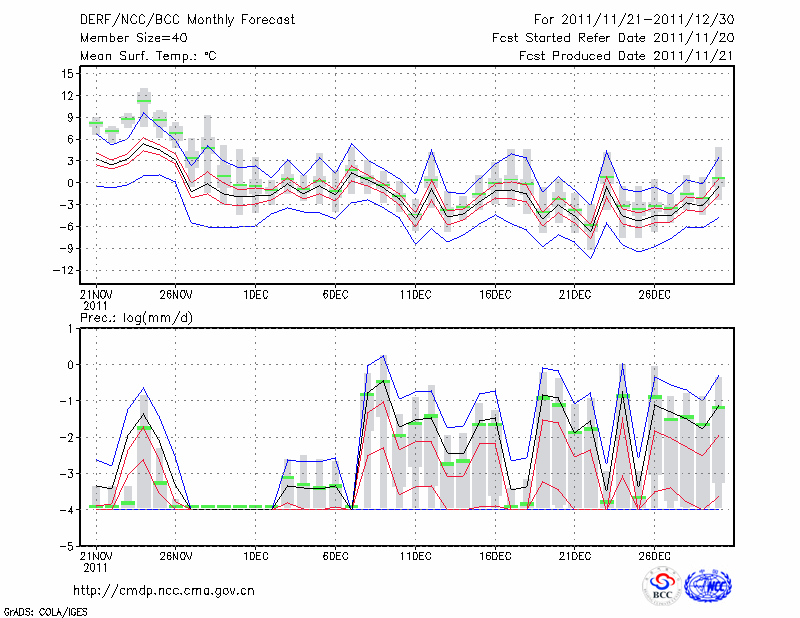Click 6DEC tick on precipitation chart axis

tap(334, 555)
